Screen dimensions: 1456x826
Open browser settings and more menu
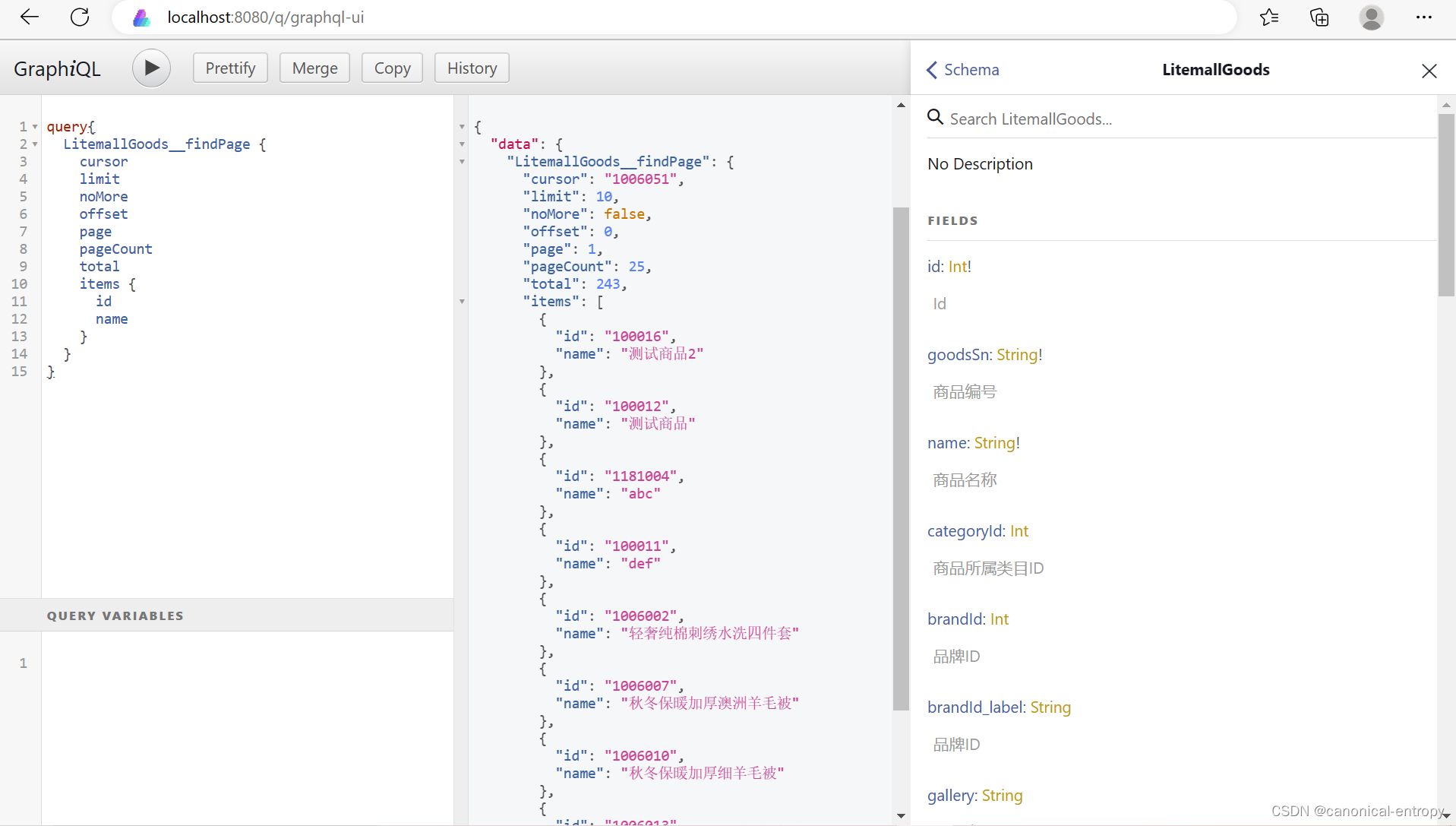pos(1424,17)
